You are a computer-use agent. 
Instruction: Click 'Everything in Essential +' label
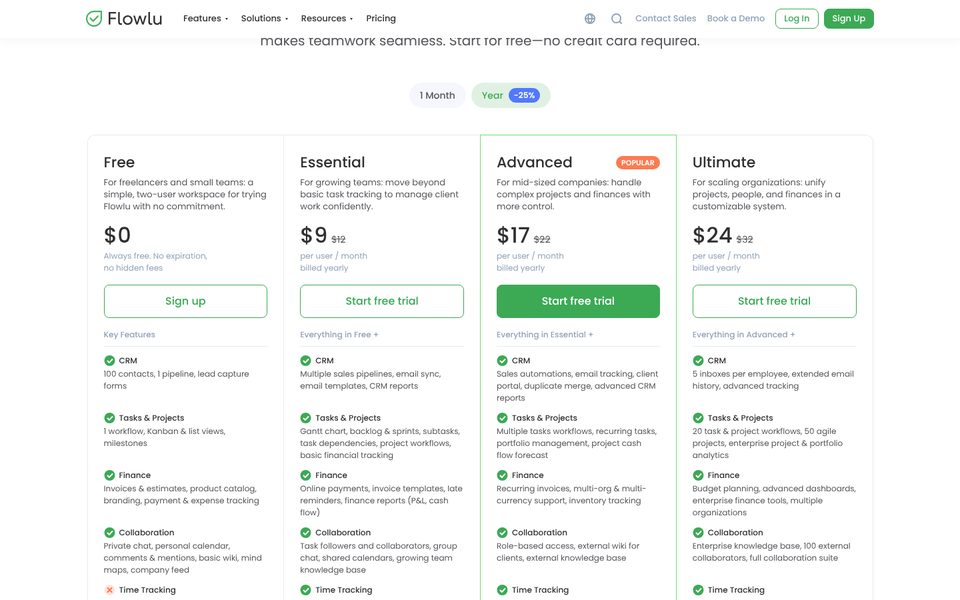tap(545, 335)
